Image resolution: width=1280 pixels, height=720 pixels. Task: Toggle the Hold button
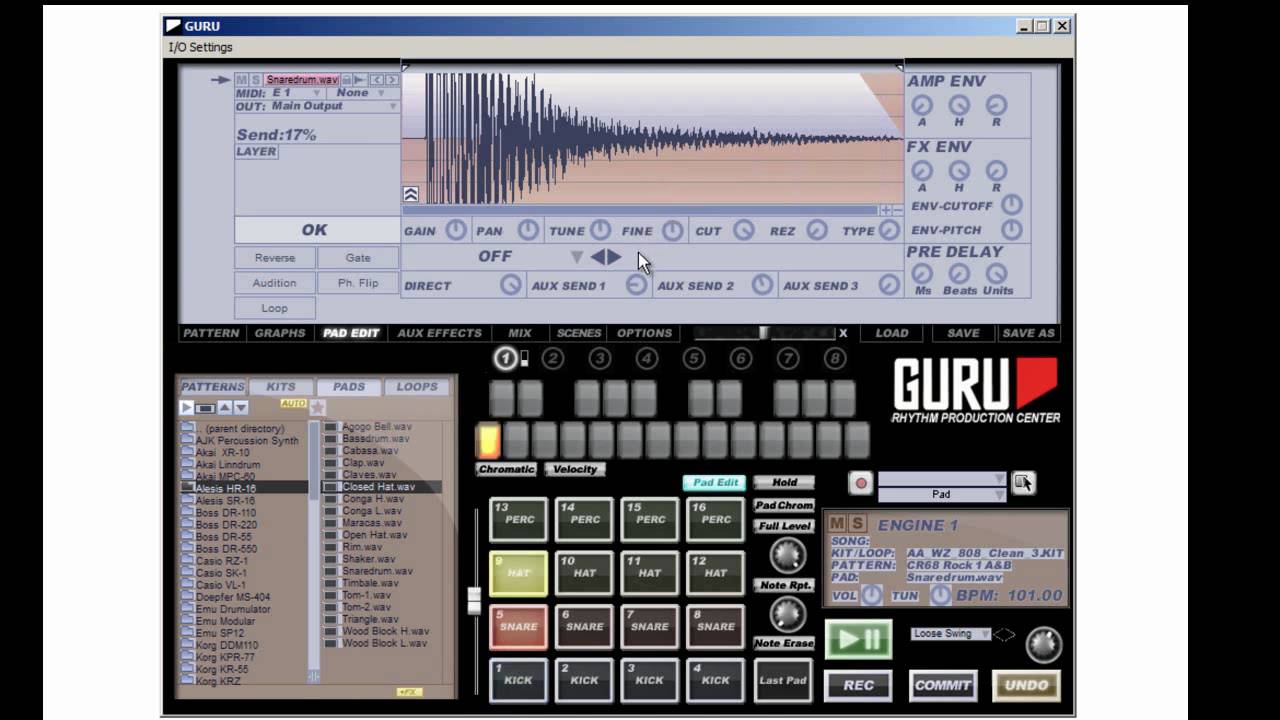coord(784,482)
